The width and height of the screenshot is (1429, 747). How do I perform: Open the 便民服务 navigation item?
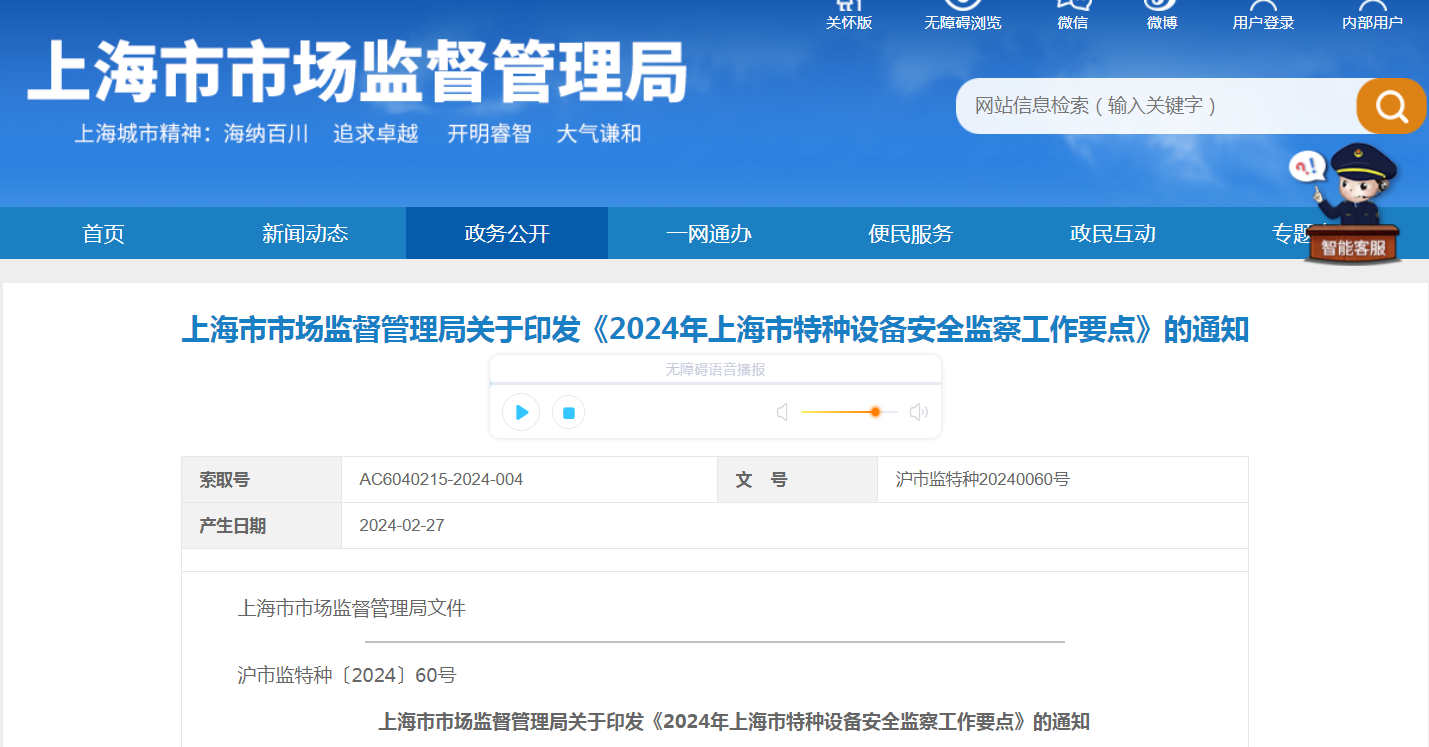[911, 233]
